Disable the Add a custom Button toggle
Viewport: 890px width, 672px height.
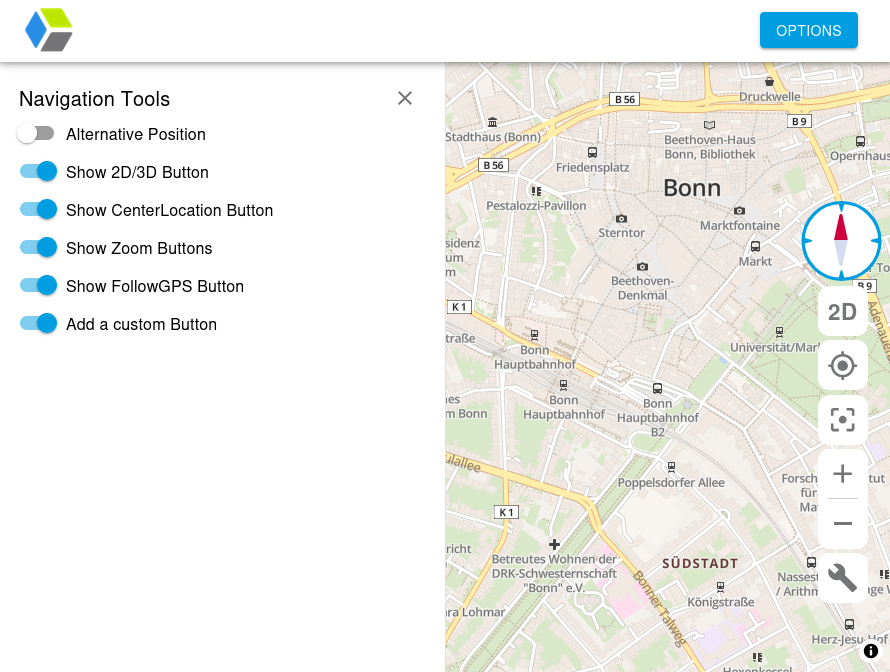(x=38, y=324)
